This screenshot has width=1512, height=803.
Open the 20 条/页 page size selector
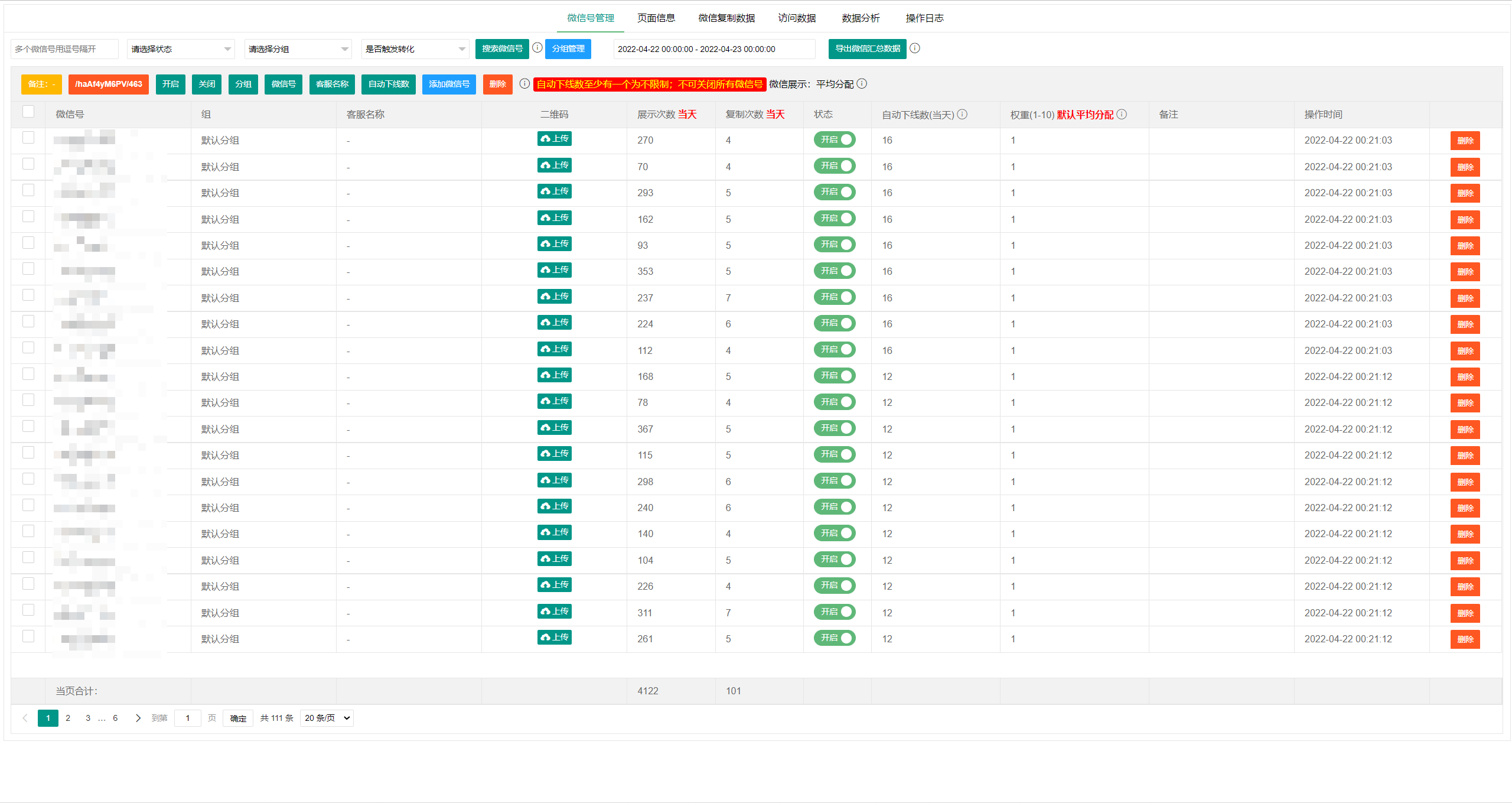[x=327, y=718]
